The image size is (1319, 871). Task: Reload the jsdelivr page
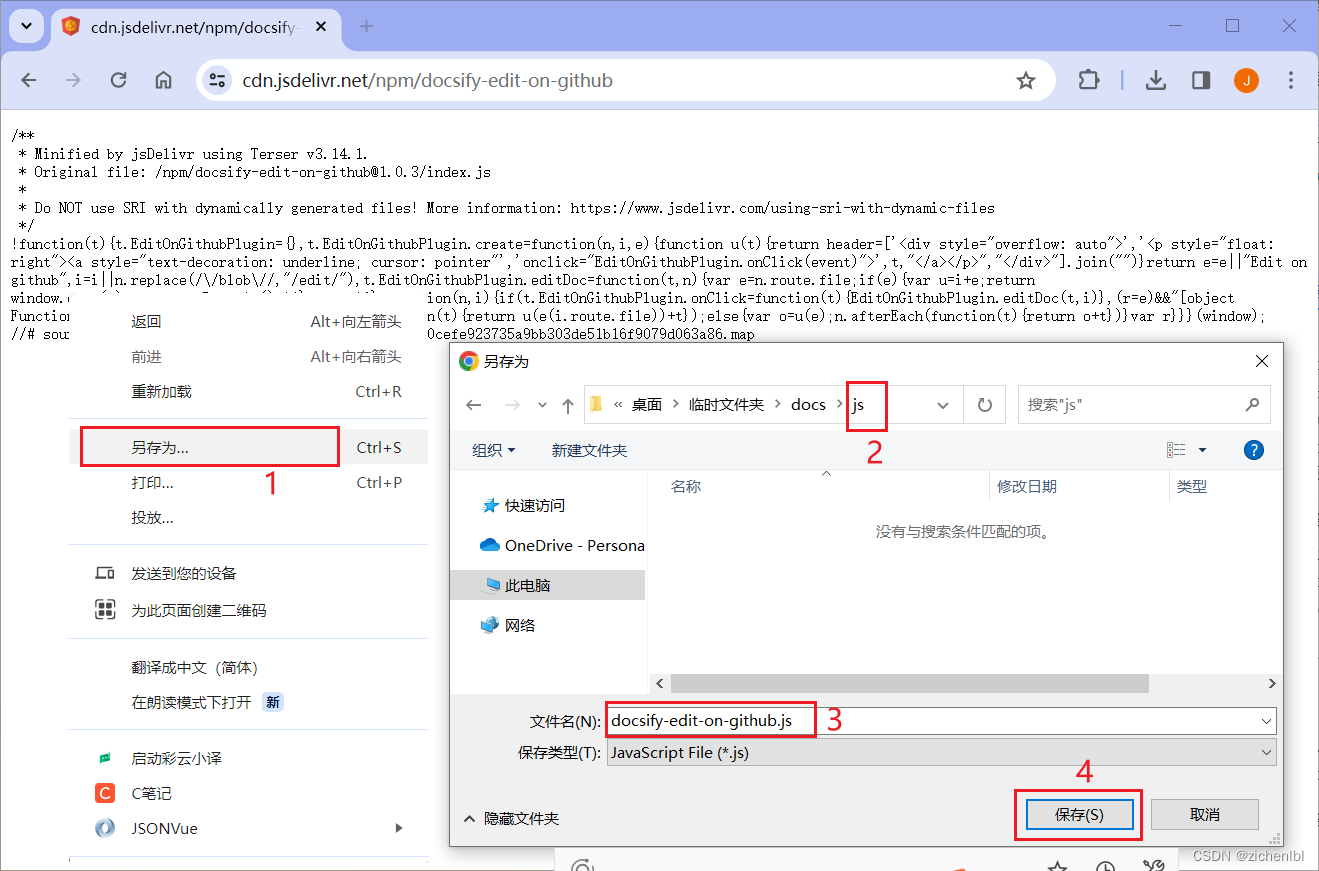118,81
